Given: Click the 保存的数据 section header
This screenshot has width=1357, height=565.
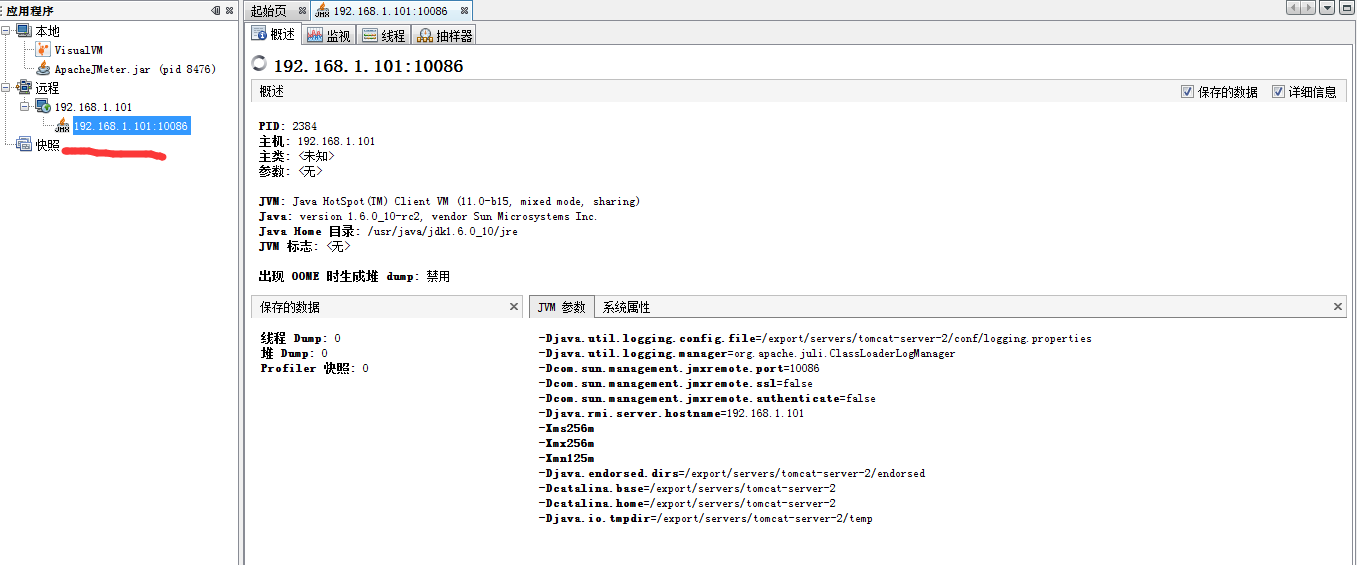Looking at the screenshot, I should [387, 307].
